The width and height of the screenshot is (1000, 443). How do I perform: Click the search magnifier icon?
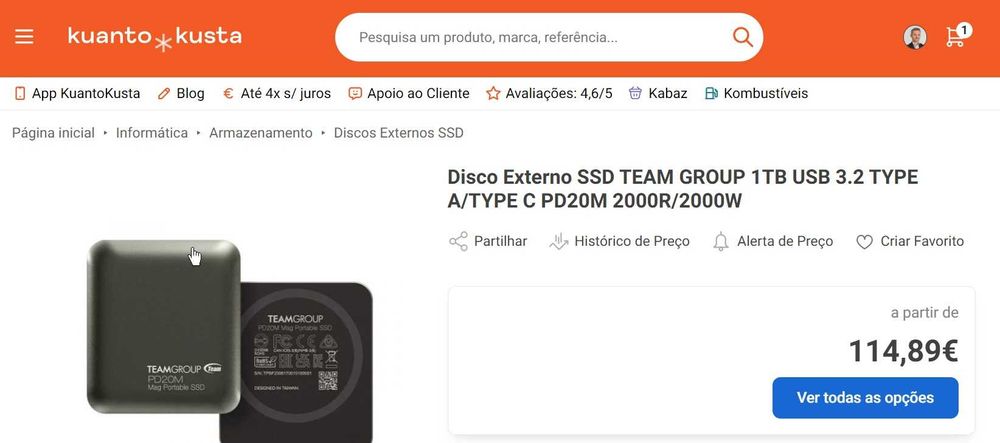[x=742, y=37]
